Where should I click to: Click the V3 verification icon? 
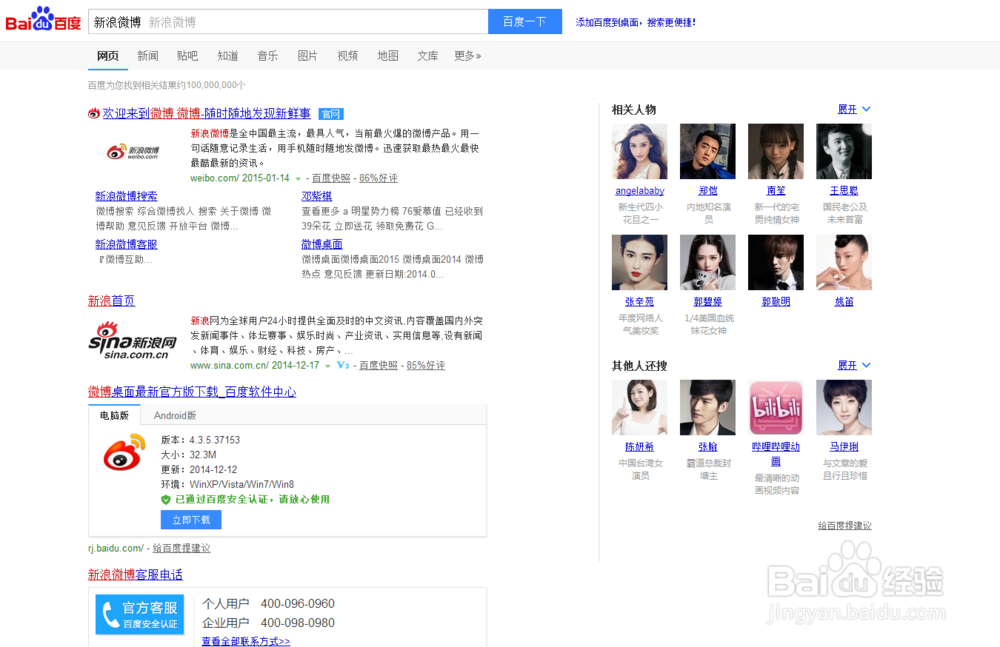click(343, 365)
